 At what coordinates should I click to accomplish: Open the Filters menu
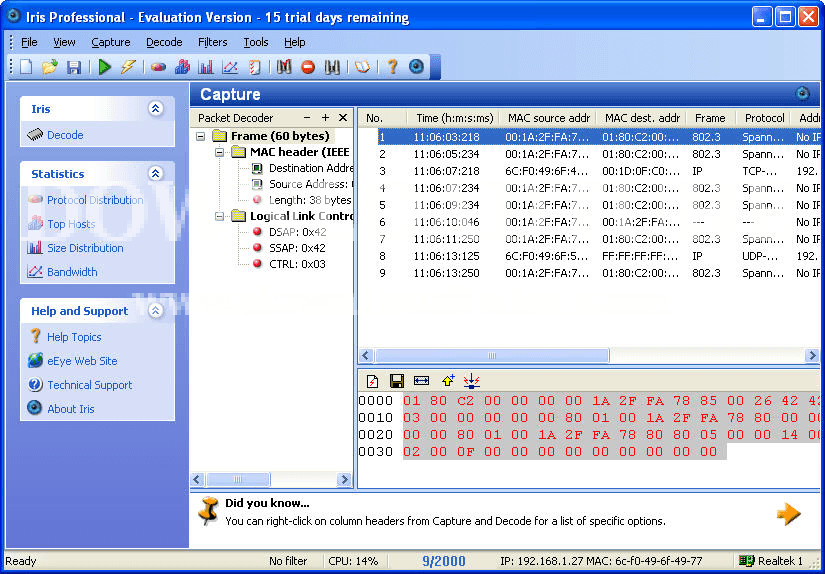coord(213,42)
